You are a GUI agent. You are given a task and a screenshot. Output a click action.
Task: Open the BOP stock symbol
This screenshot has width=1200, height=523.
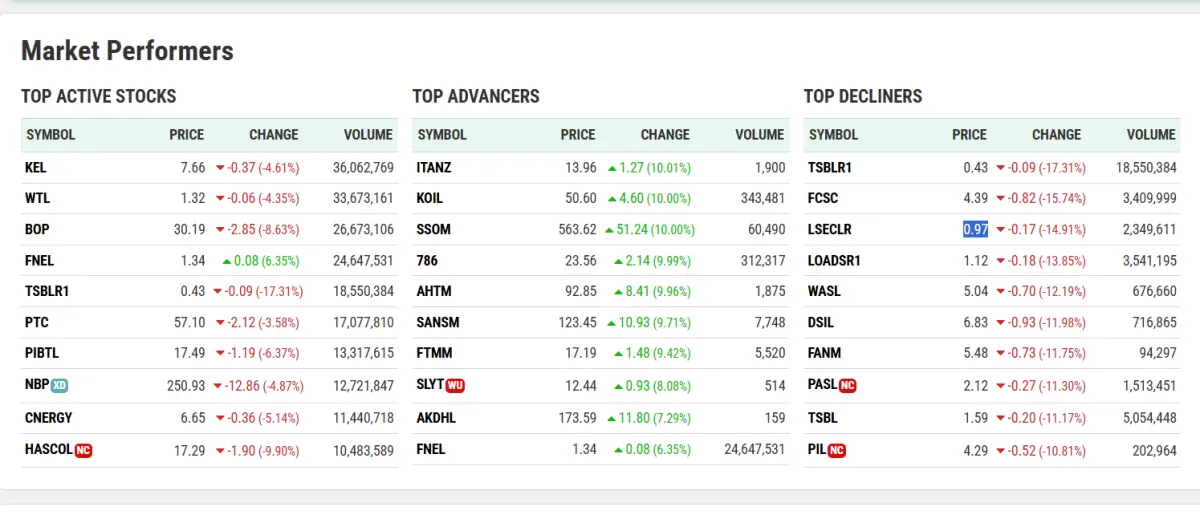click(37, 229)
